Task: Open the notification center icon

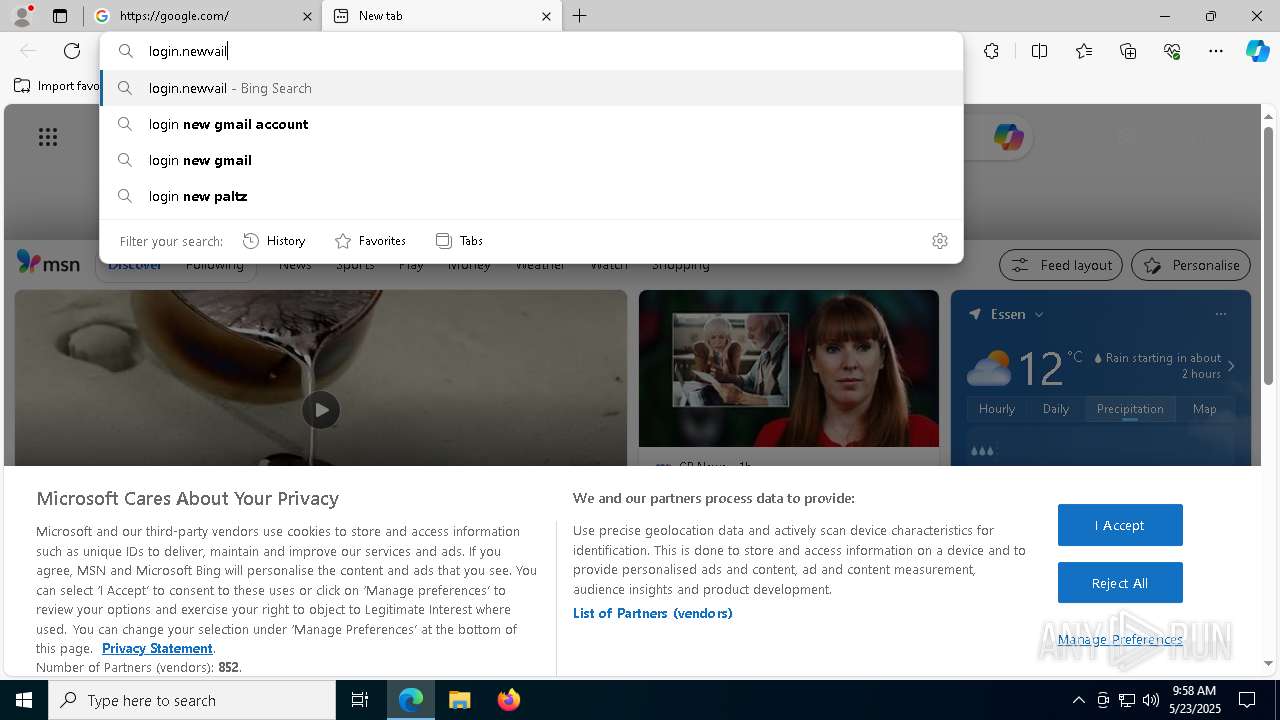Action: 1247,700
